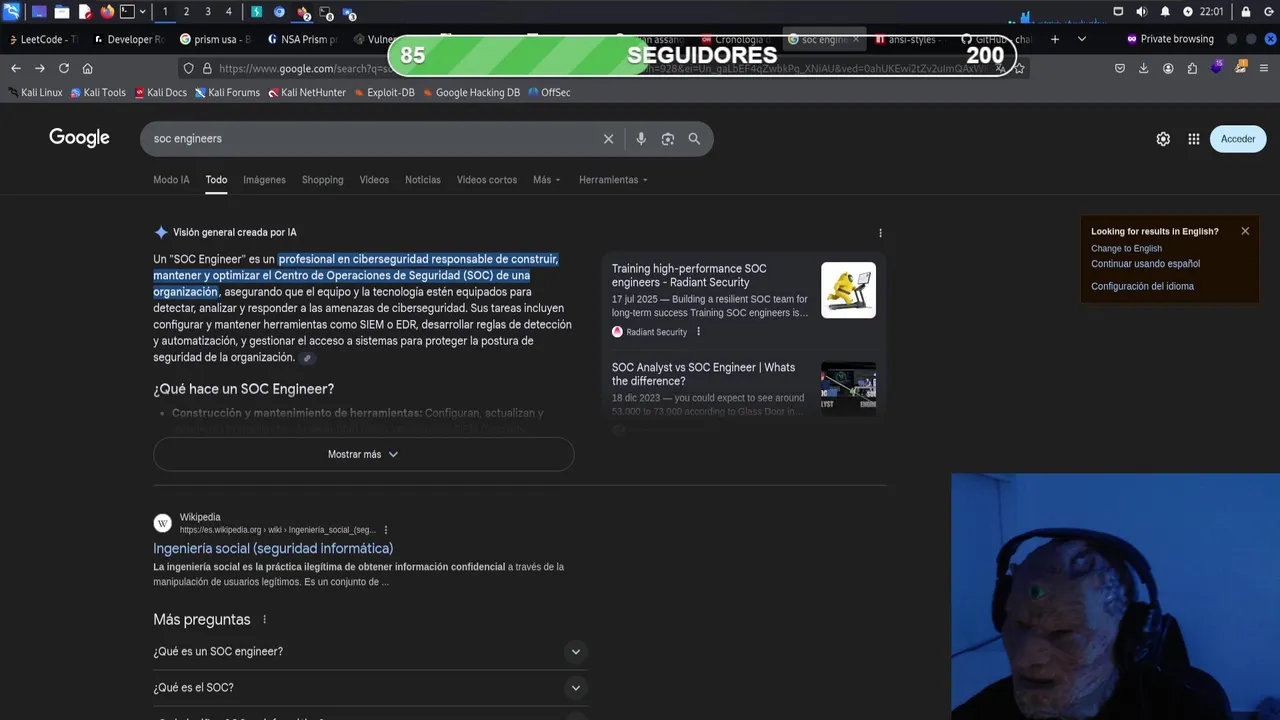The image size is (1280, 720).
Task: Open the Firefox account icon
Action: point(1168,68)
